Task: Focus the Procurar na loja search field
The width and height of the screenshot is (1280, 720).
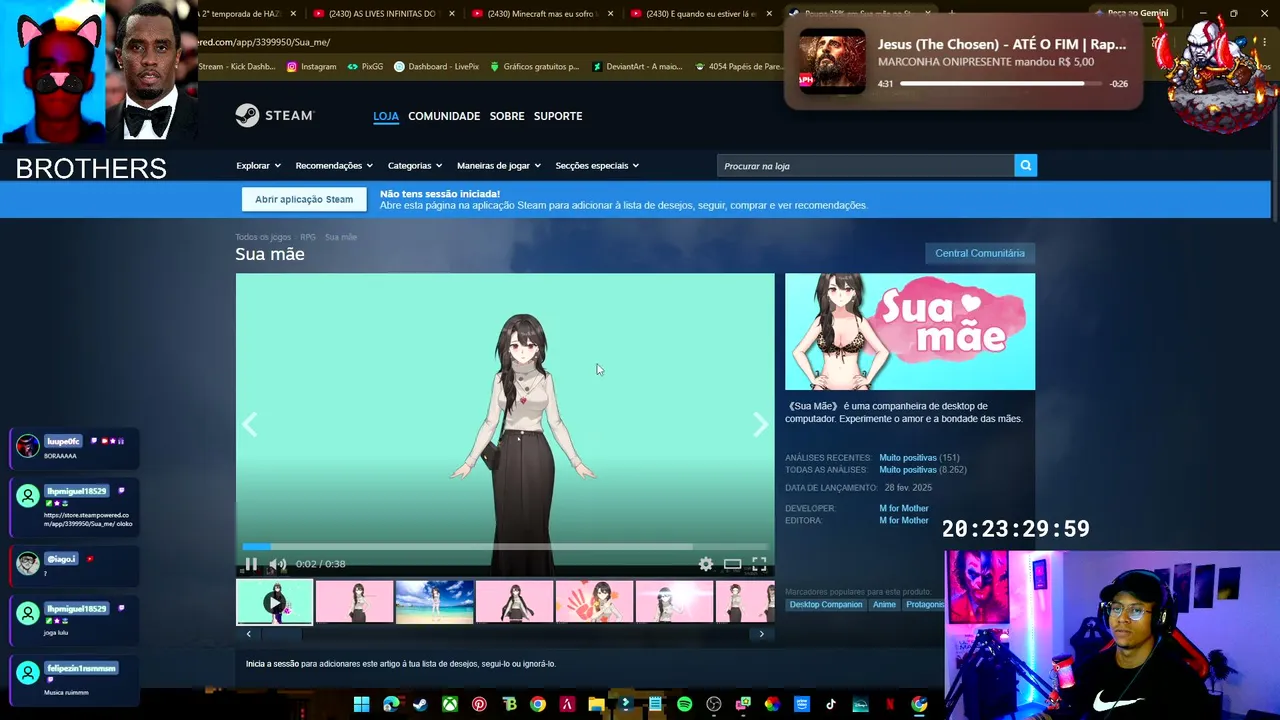Action: (x=866, y=166)
